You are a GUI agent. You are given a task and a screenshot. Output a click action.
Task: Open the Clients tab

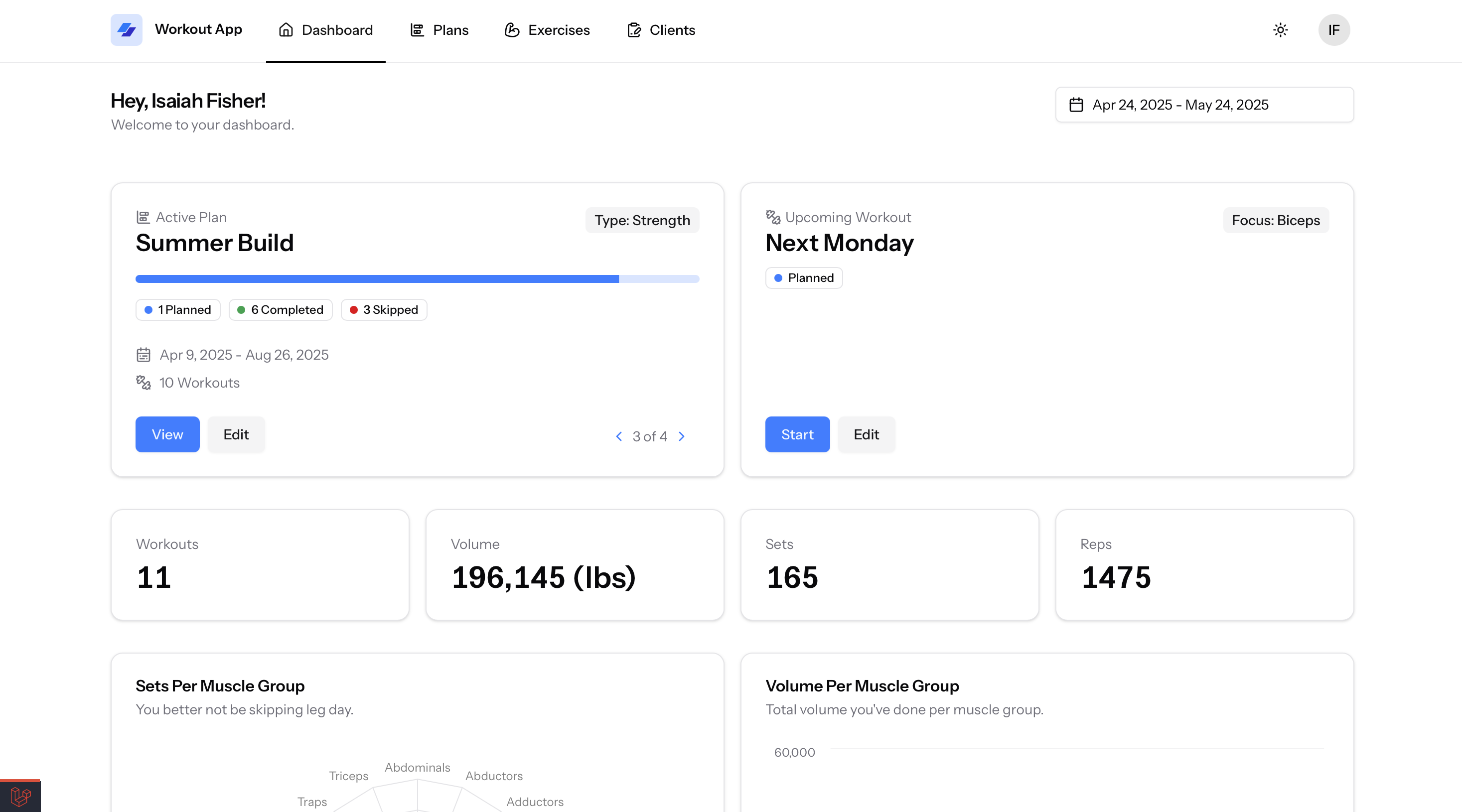click(661, 30)
